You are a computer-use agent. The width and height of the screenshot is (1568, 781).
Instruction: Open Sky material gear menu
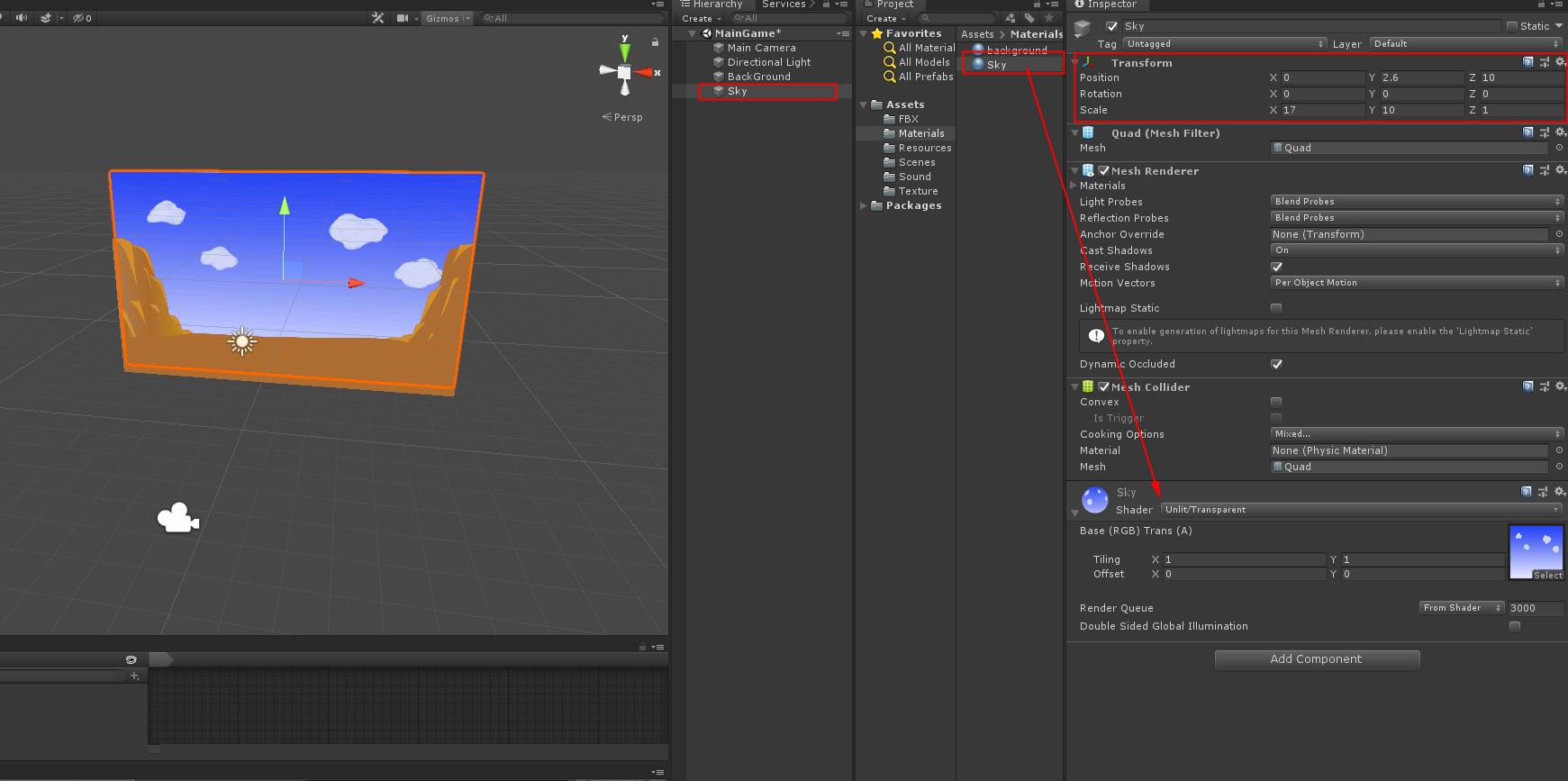pyautogui.click(x=1560, y=492)
